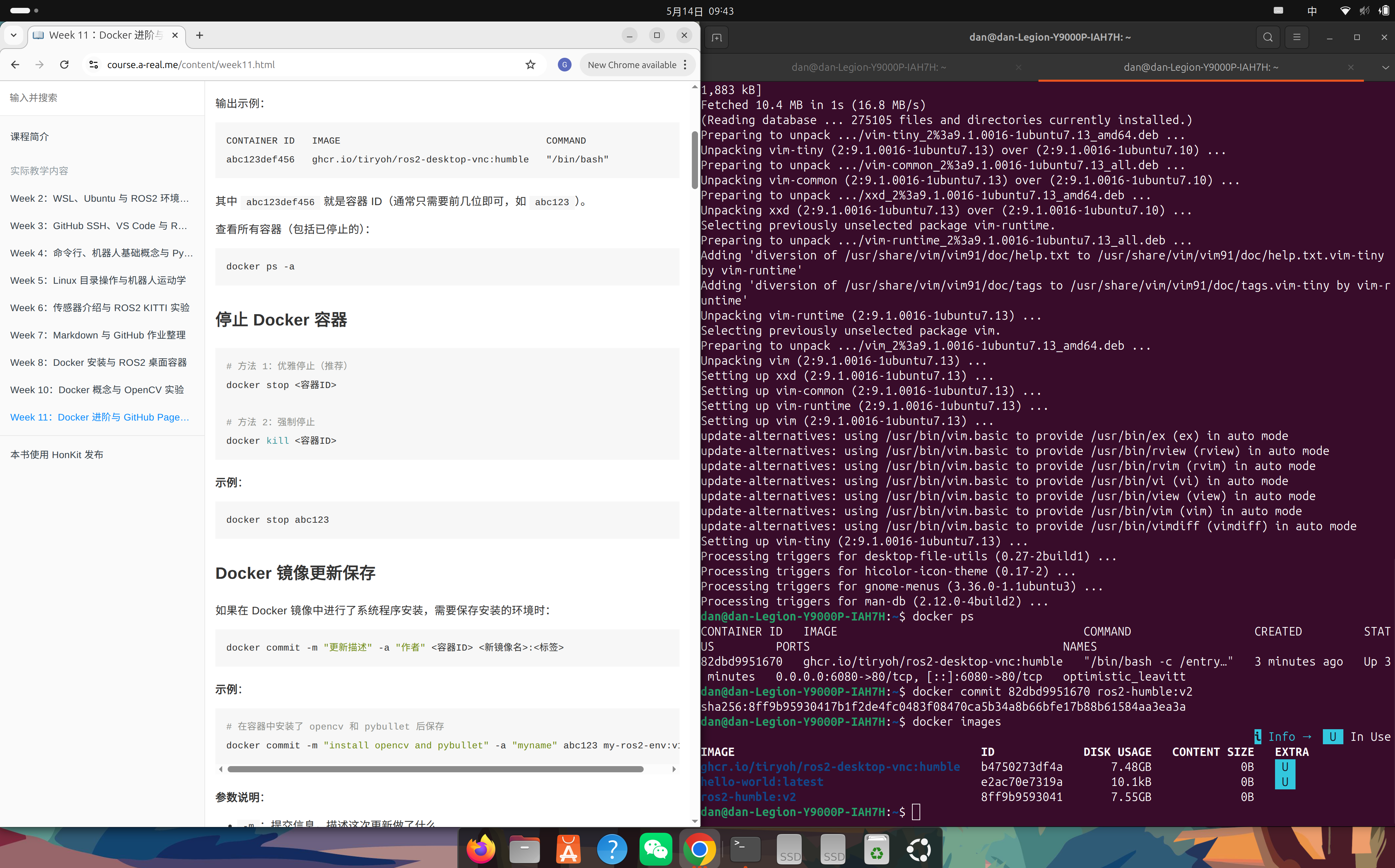
Task: Click the code block's horizontal scrollbar
Action: tap(435, 769)
